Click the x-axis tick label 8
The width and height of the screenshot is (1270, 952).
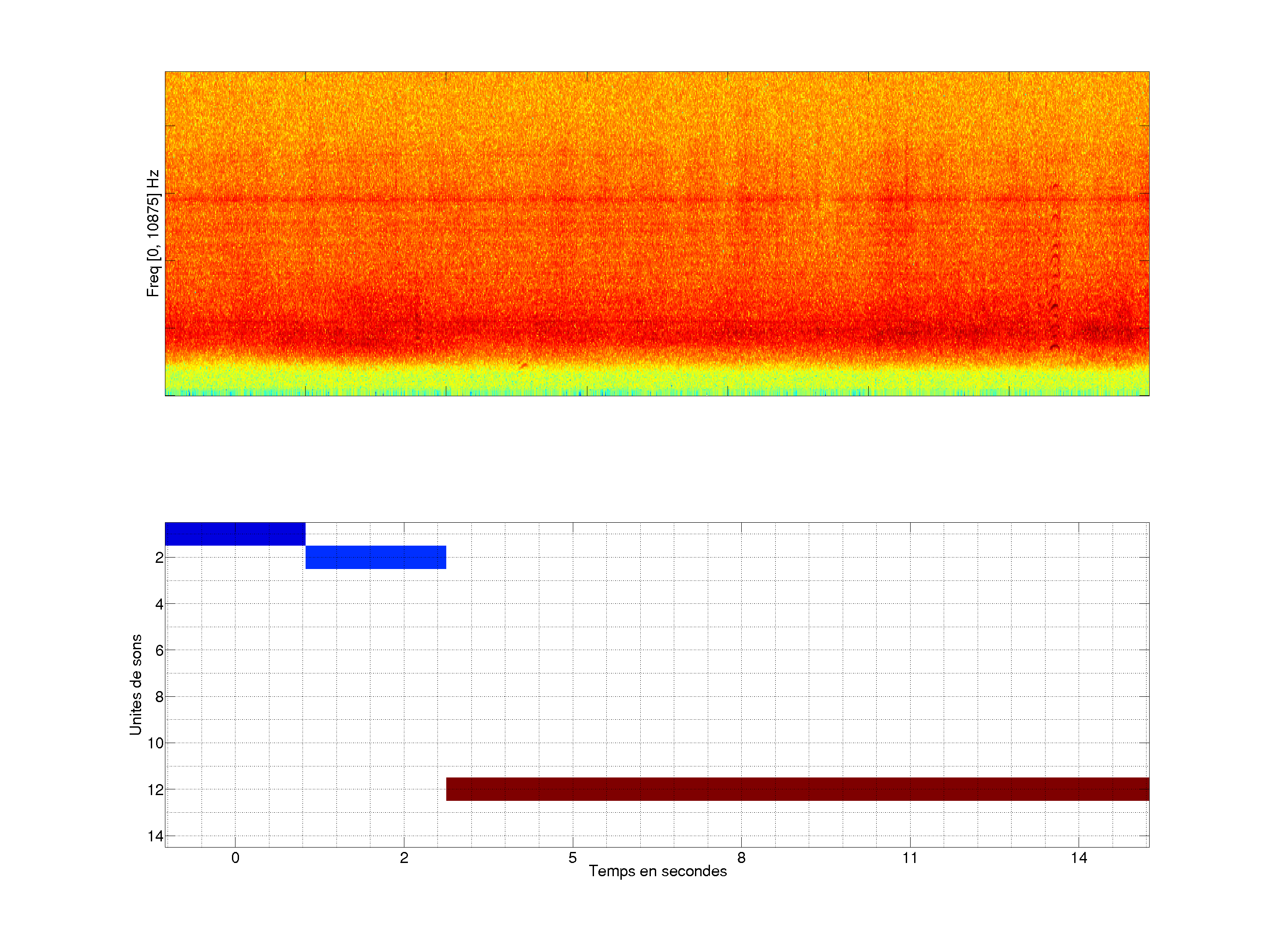click(741, 858)
